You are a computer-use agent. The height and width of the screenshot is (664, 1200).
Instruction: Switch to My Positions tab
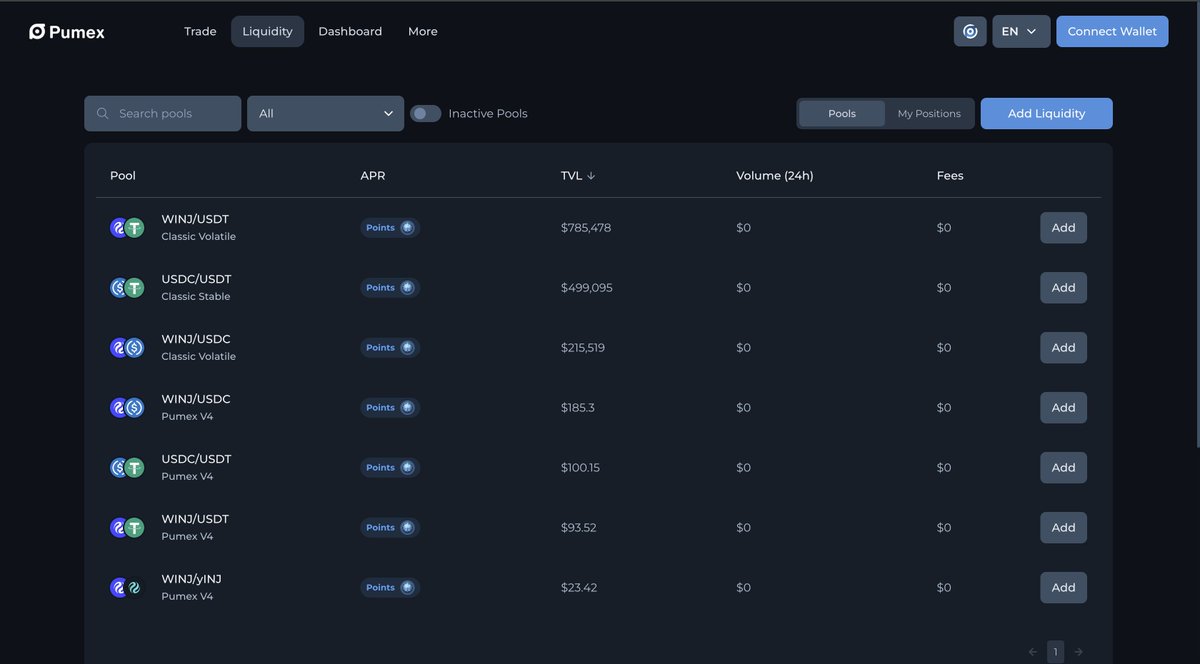pos(929,114)
